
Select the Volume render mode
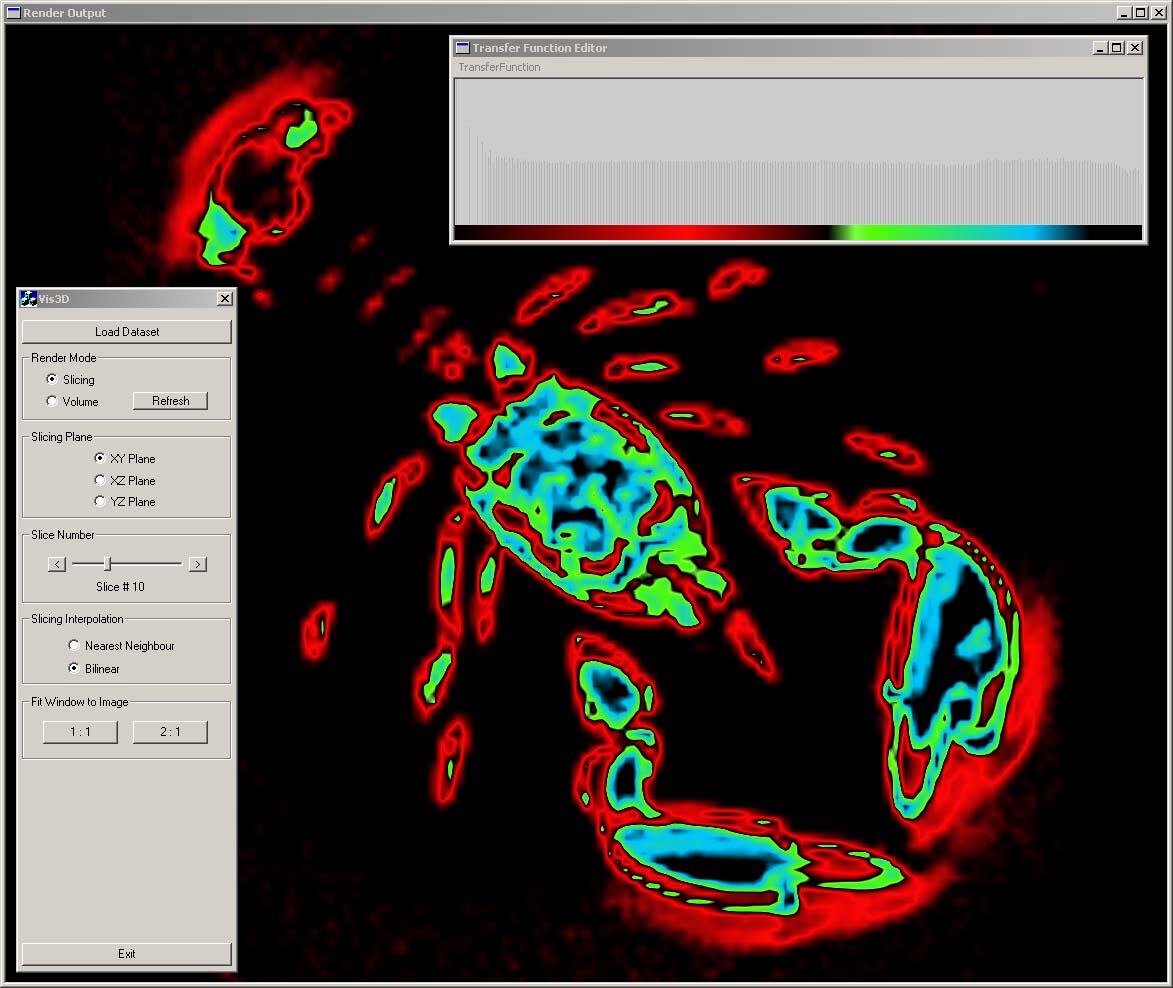(53, 401)
